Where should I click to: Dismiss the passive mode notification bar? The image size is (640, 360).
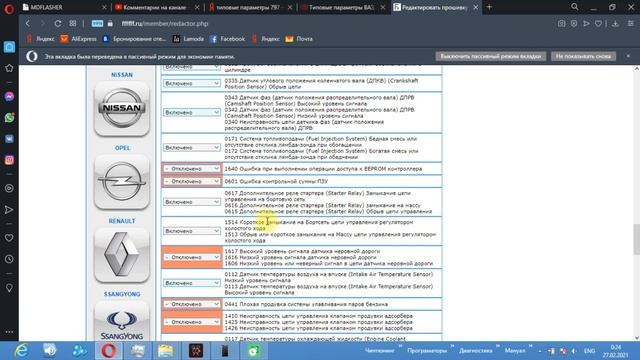(x=628, y=56)
